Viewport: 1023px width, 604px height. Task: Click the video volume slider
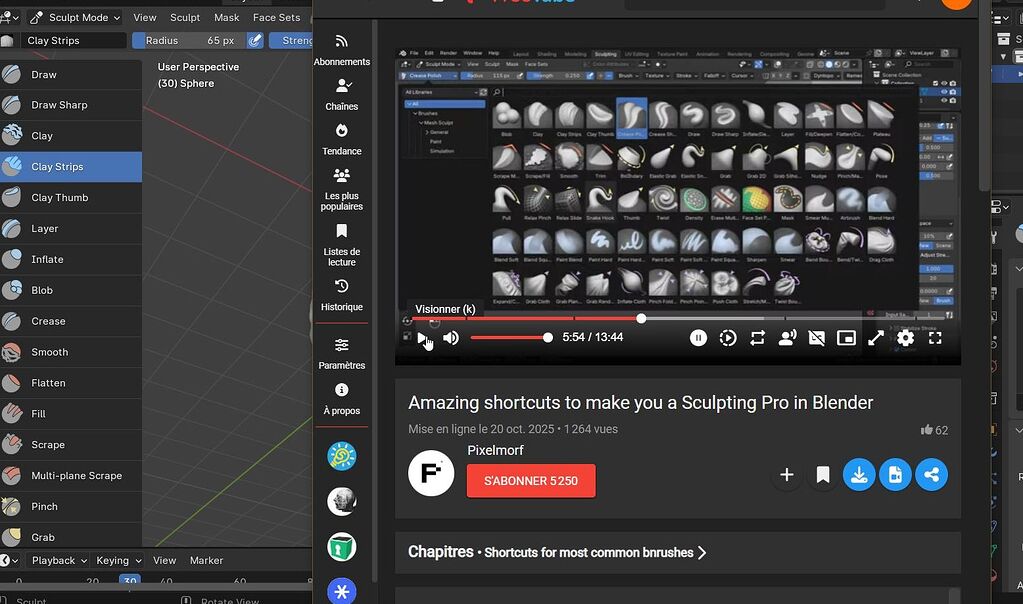[512, 338]
